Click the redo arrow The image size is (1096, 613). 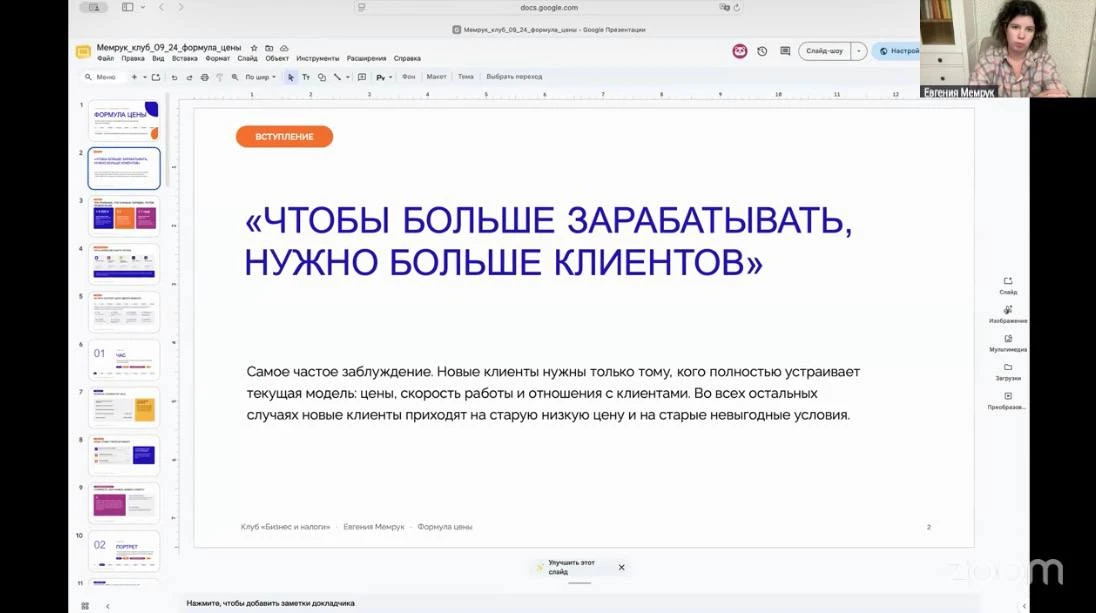189,77
